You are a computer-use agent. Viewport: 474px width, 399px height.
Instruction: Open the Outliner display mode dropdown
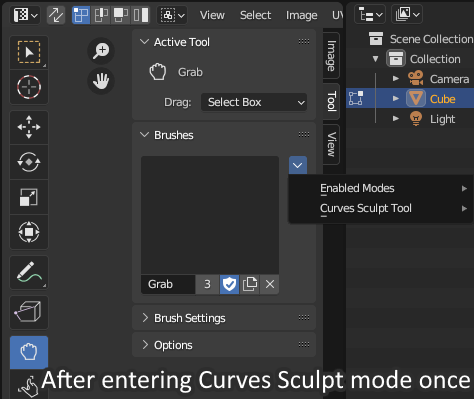[x=407, y=14]
